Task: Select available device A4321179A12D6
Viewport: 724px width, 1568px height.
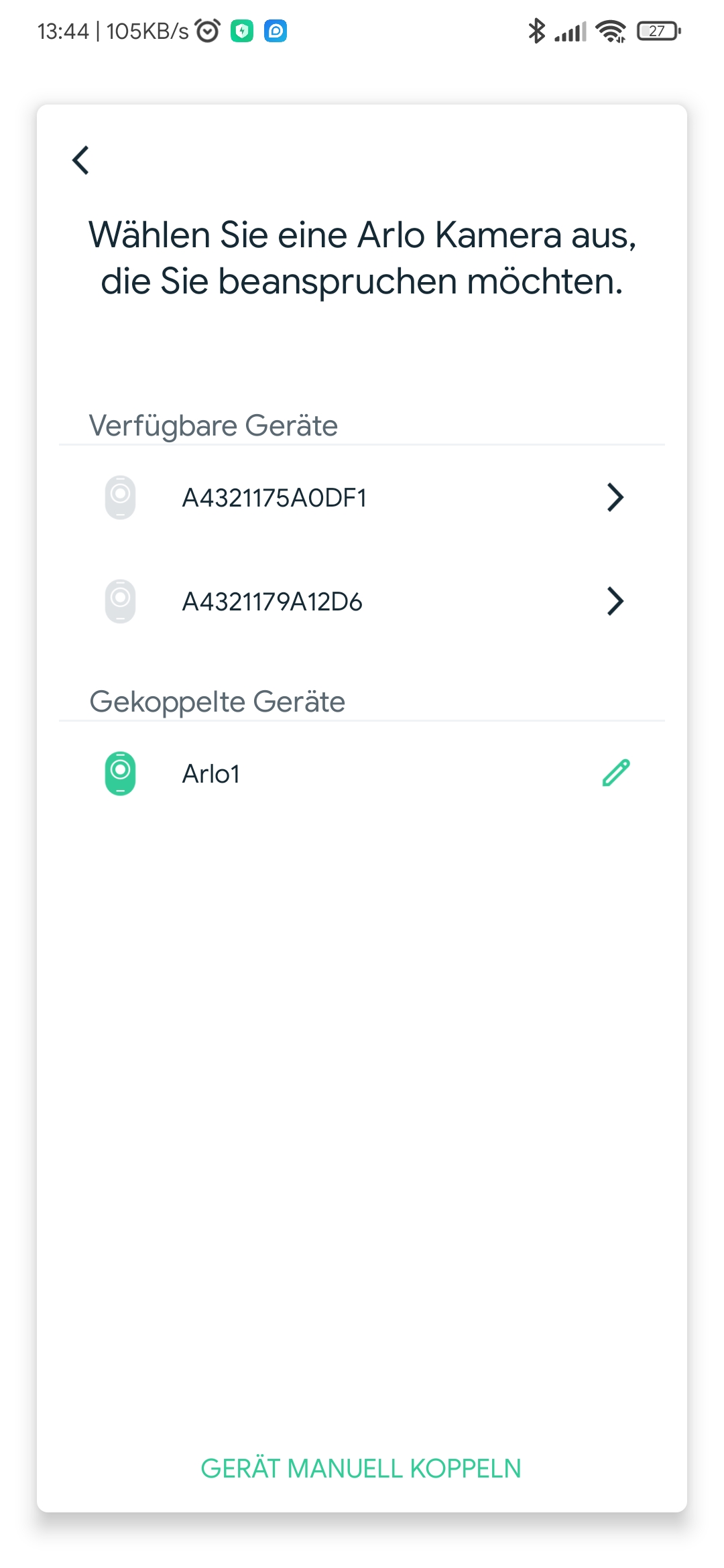Action: coord(272,602)
